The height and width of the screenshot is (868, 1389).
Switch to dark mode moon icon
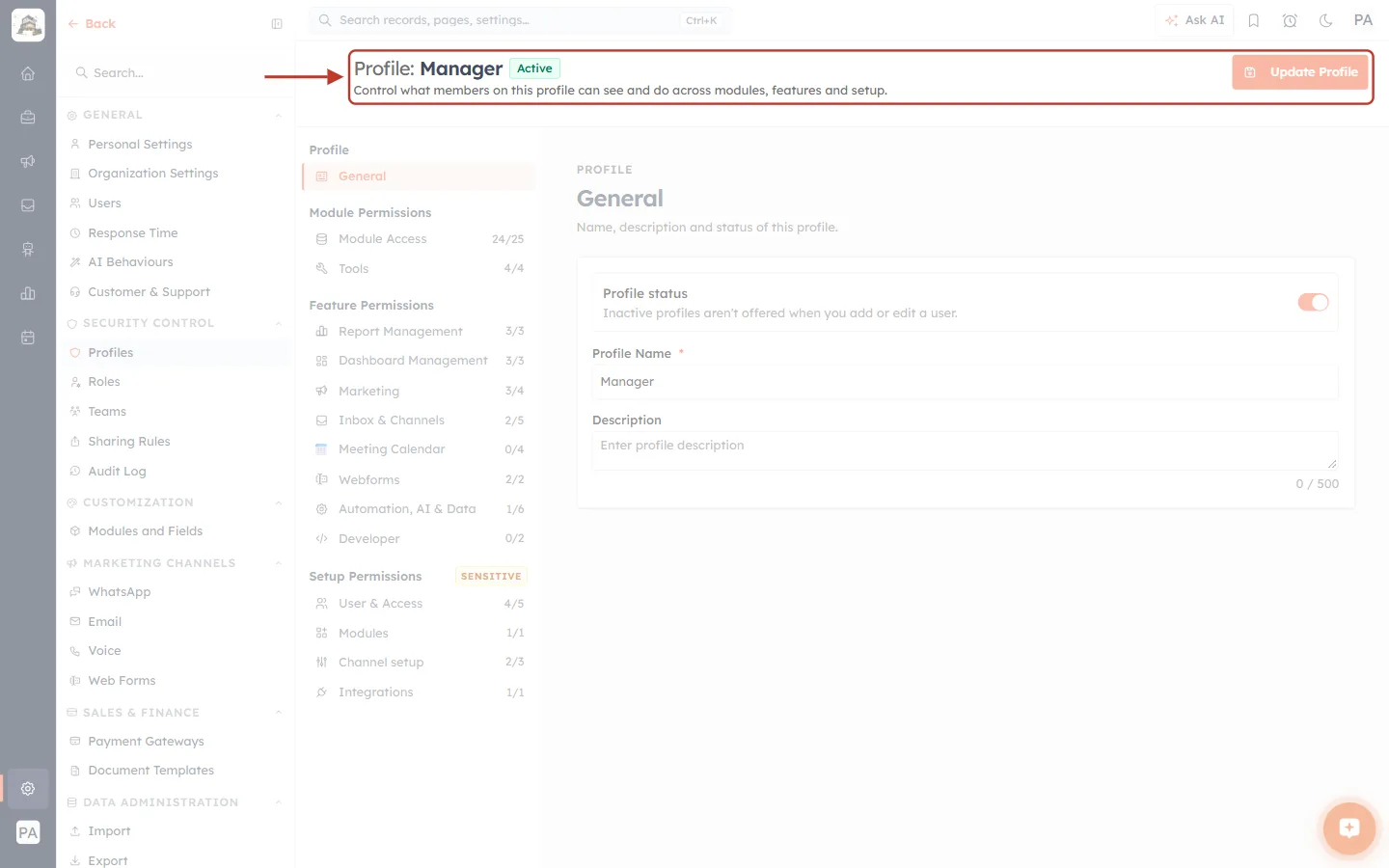click(1325, 20)
